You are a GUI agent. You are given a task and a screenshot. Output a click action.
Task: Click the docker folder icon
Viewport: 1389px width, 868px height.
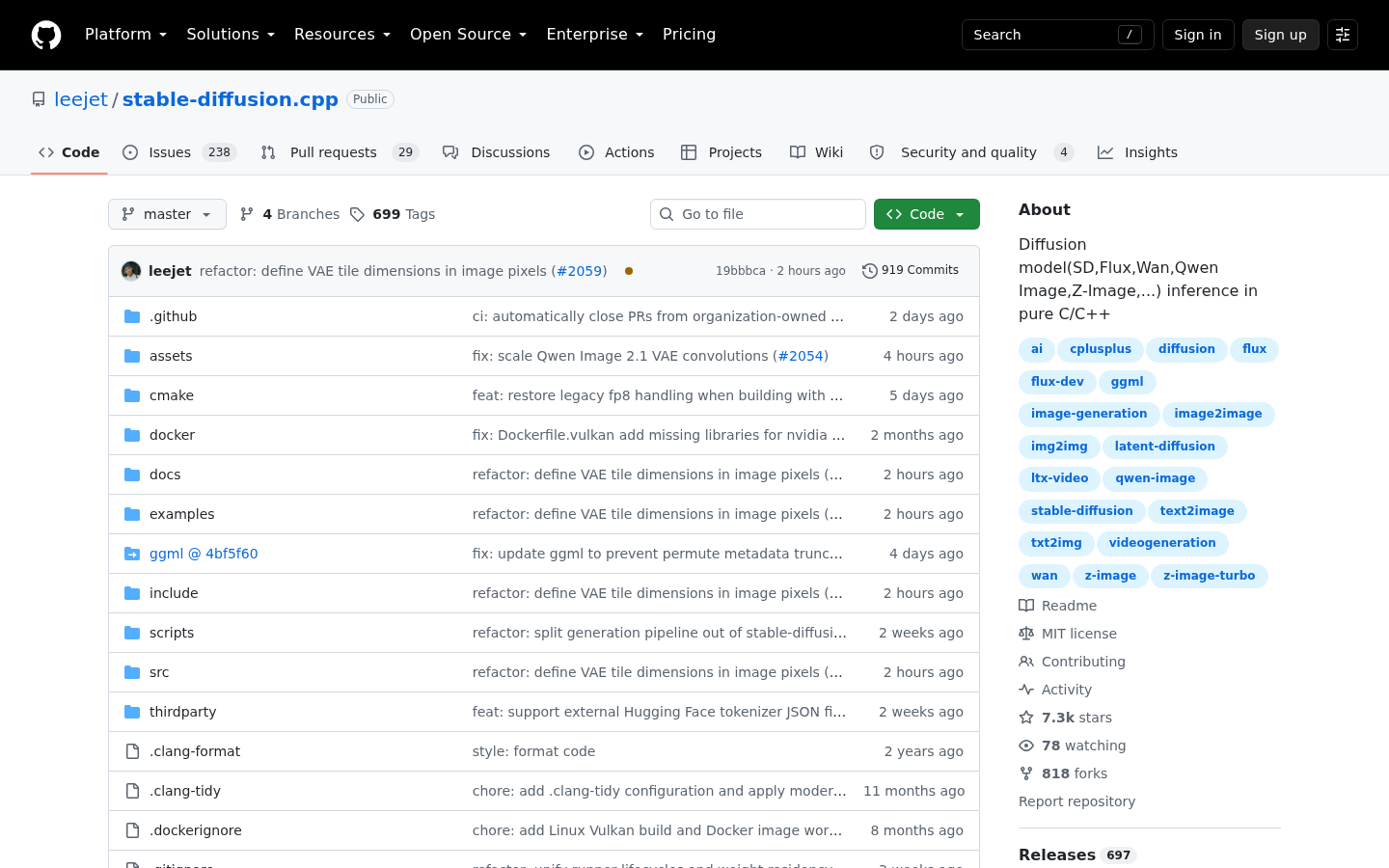click(132, 435)
